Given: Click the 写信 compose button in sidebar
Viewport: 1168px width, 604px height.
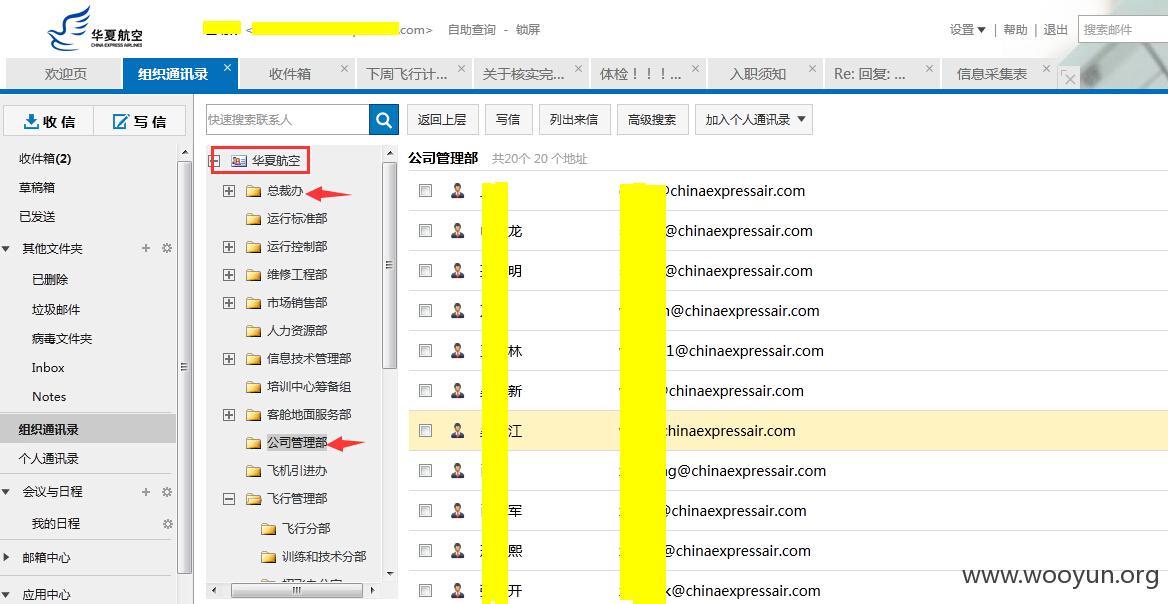Looking at the screenshot, I should 139,121.
